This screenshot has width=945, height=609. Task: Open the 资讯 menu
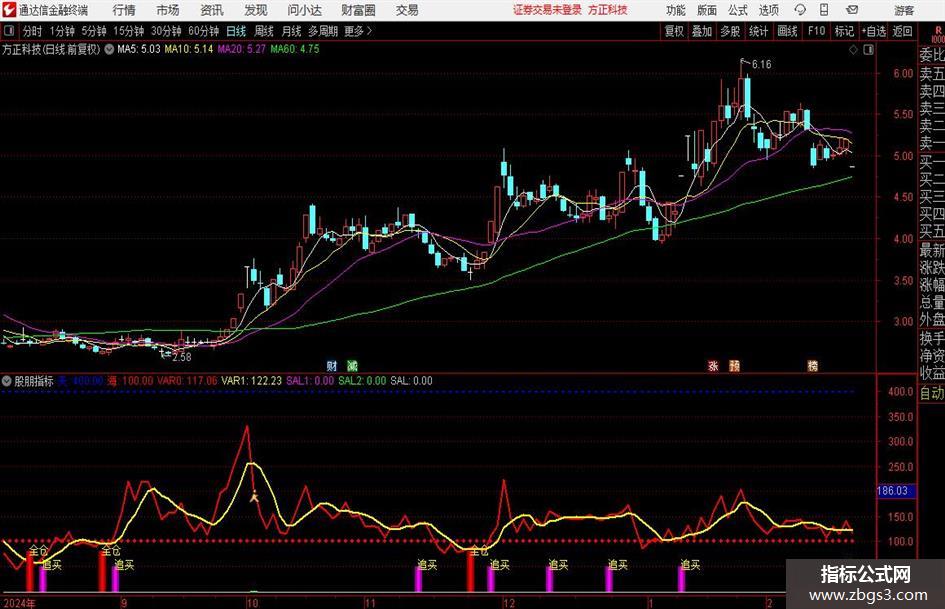212,10
